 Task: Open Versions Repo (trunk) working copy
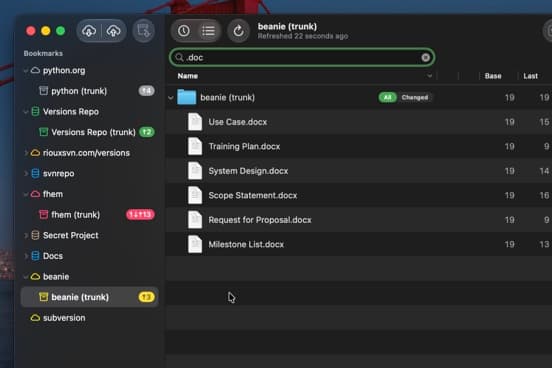[93, 132]
